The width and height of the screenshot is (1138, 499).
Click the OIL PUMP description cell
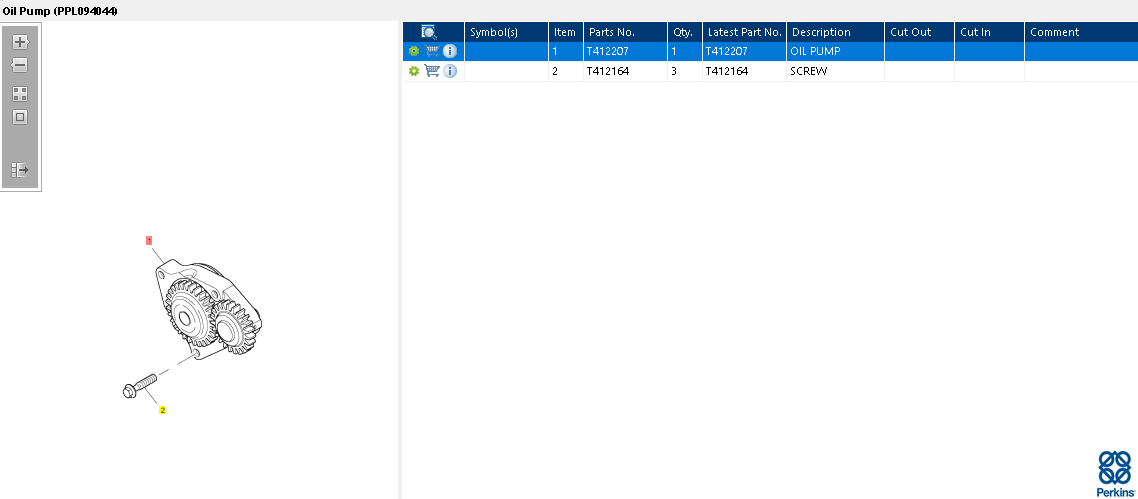pyautogui.click(x=835, y=51)
